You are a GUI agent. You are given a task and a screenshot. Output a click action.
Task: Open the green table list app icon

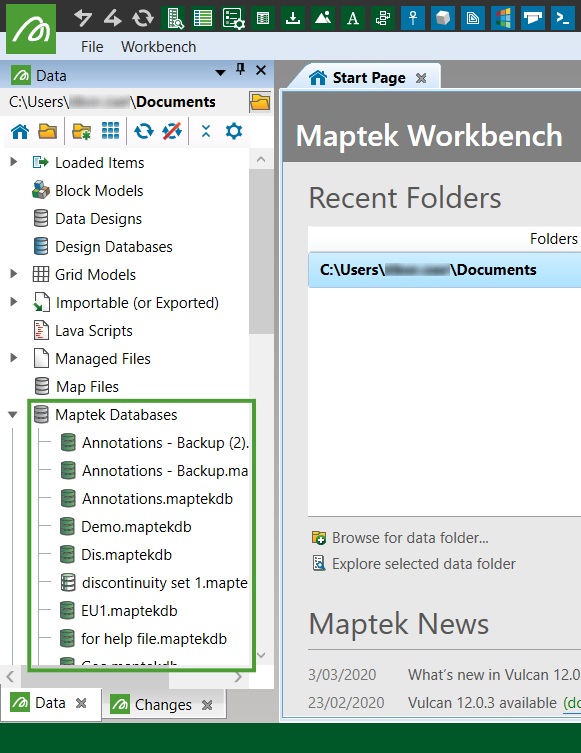[x=203, y=18]
